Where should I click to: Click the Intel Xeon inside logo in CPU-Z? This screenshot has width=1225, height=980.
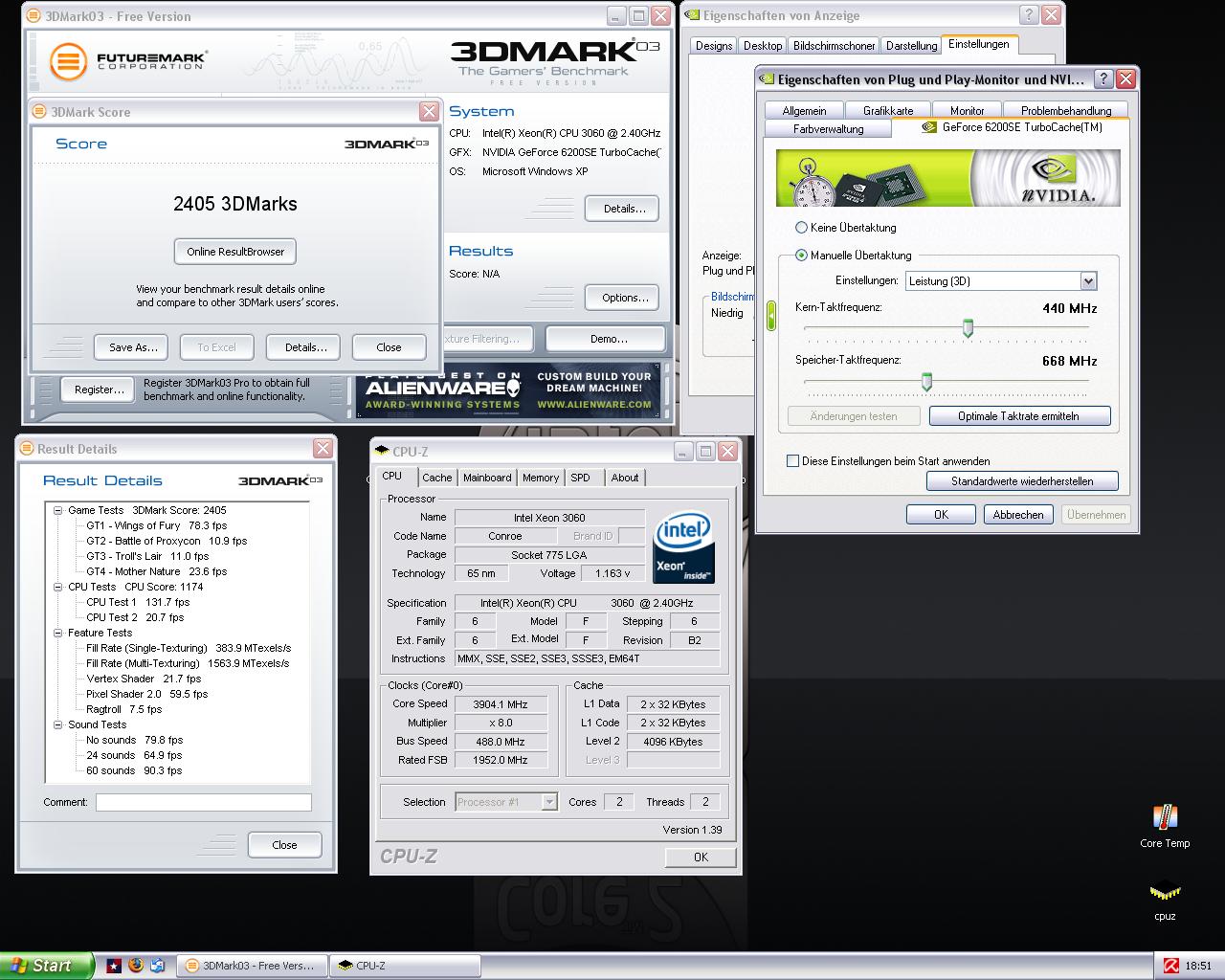coord(683,548)
